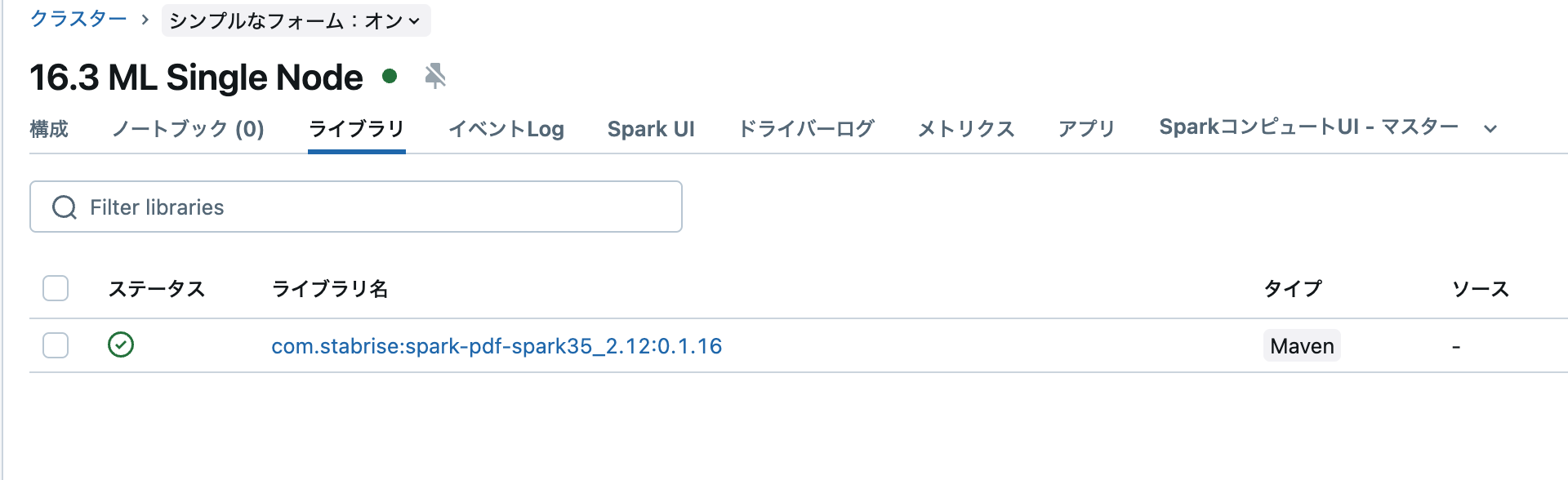Click the Maven type badge
Screen dimensions: 1568x480
tap(1301, 345)
